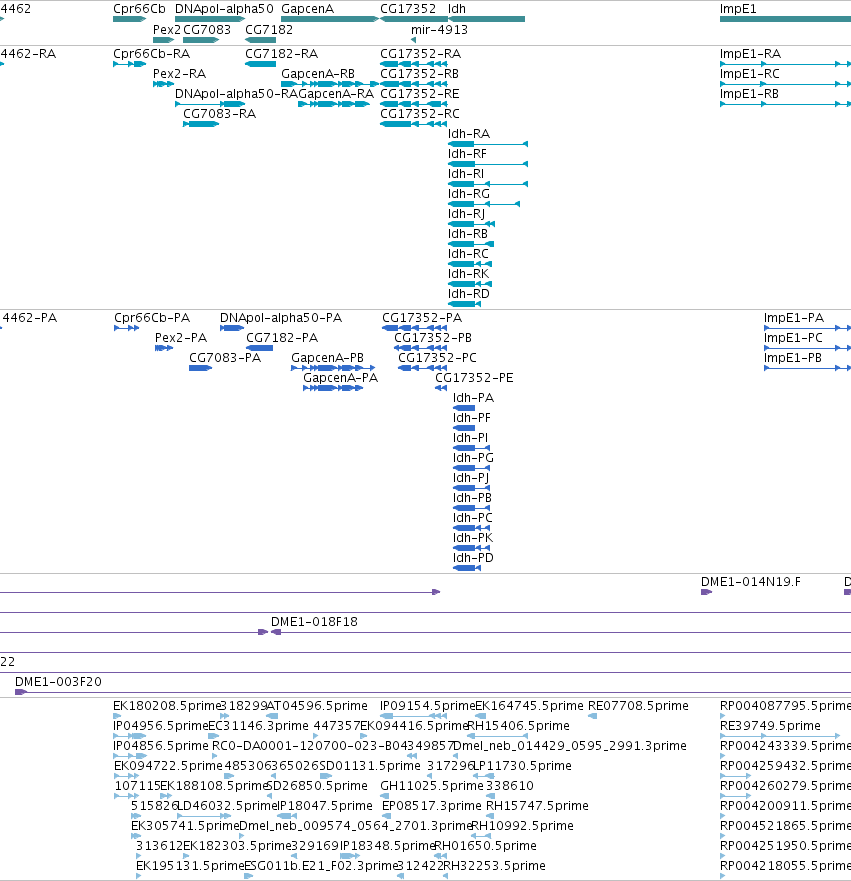Select the DME1-003F20 BAC label
The height and width of the screenshot is (881, 851).
(x=58, y=682)
